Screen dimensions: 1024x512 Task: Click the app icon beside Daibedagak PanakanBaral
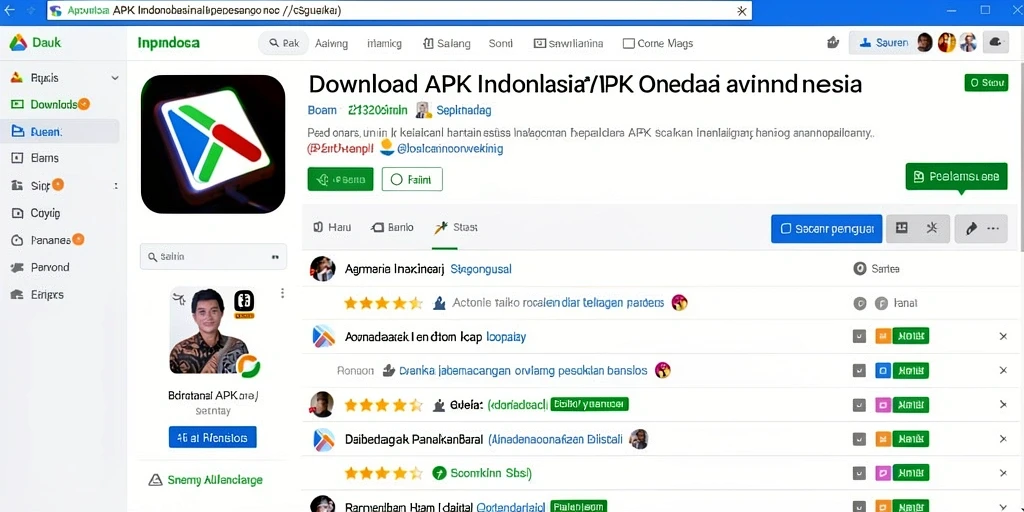pyautogui.click(x=323, y=440)
